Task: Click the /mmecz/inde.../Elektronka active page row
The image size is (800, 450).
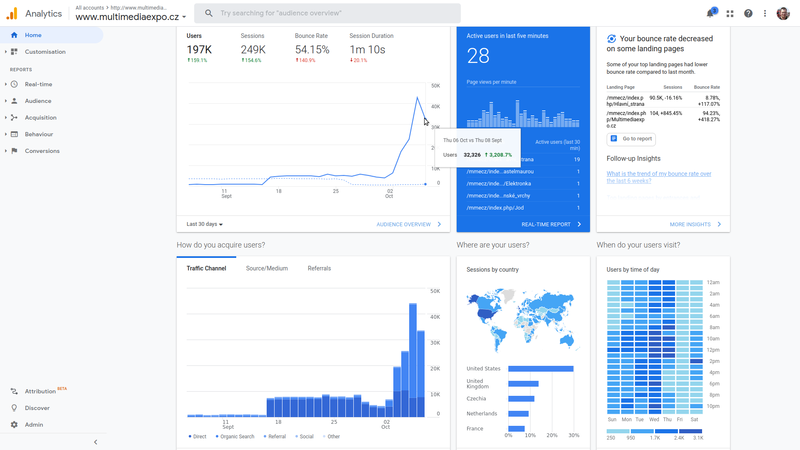Action: click(523, 184)
